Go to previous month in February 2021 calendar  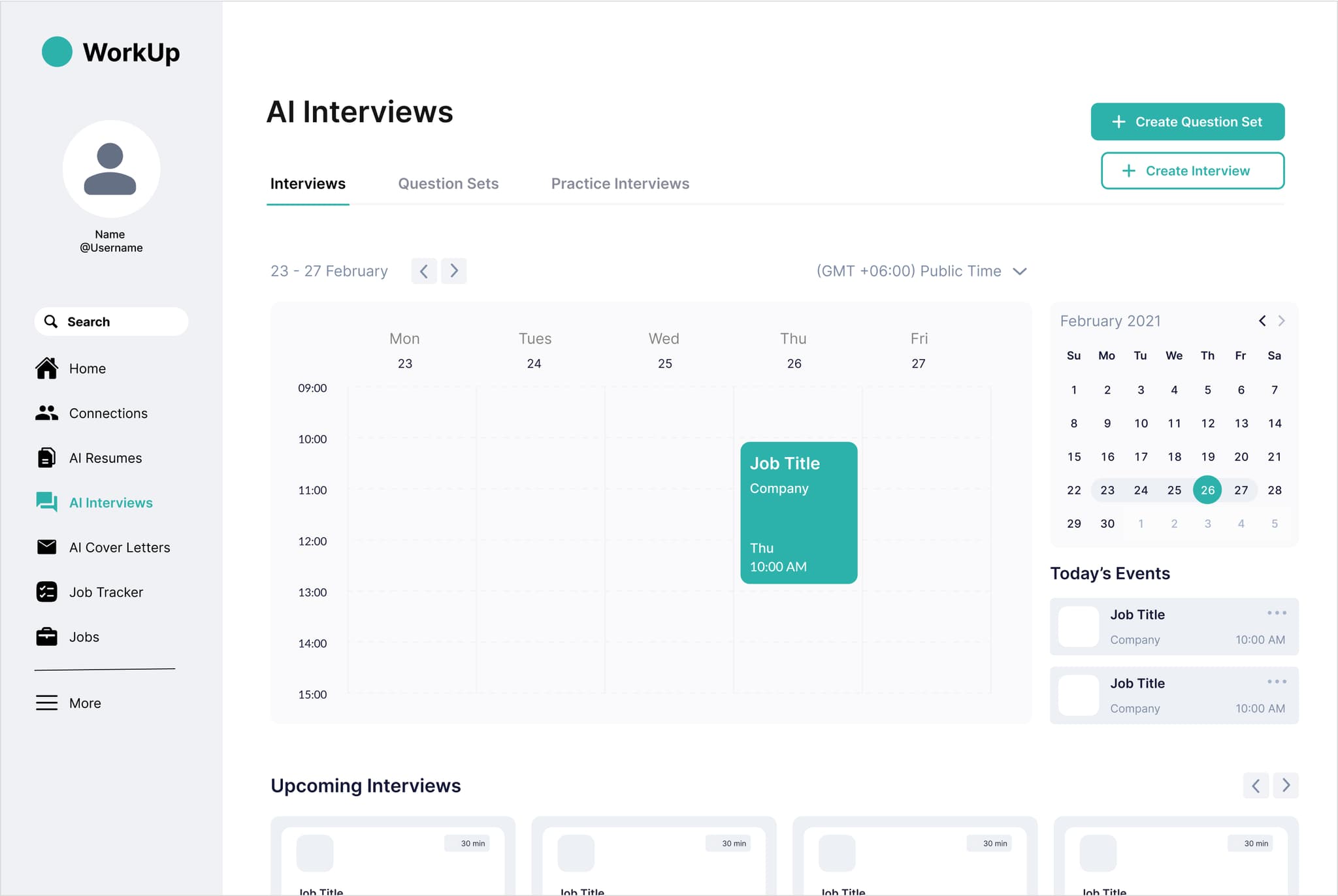tap(1262, 321)
